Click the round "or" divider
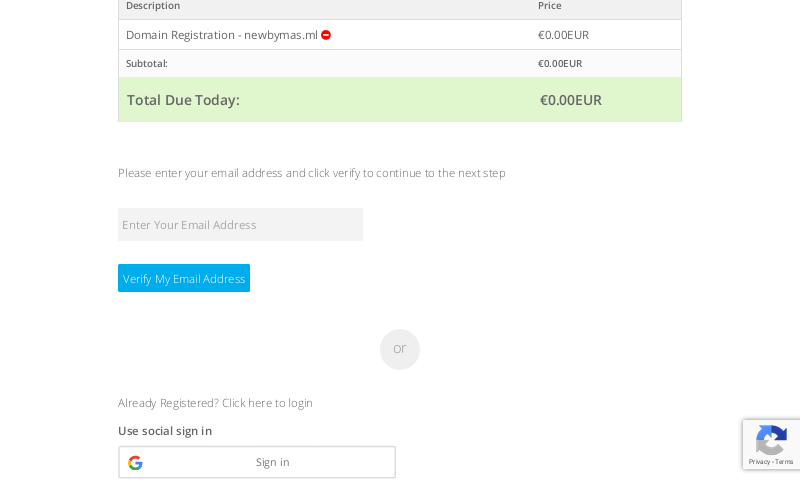Screen dimensions: 800x480 pos(400,349)
